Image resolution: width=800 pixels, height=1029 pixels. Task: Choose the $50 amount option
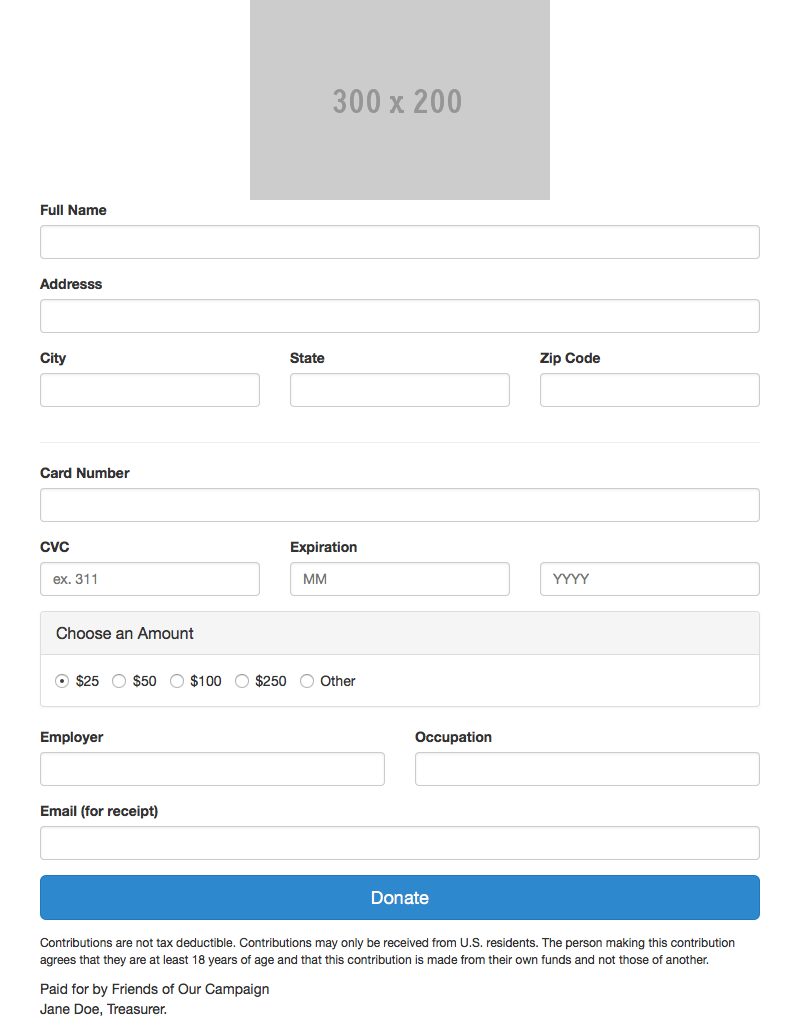point(119,681)
